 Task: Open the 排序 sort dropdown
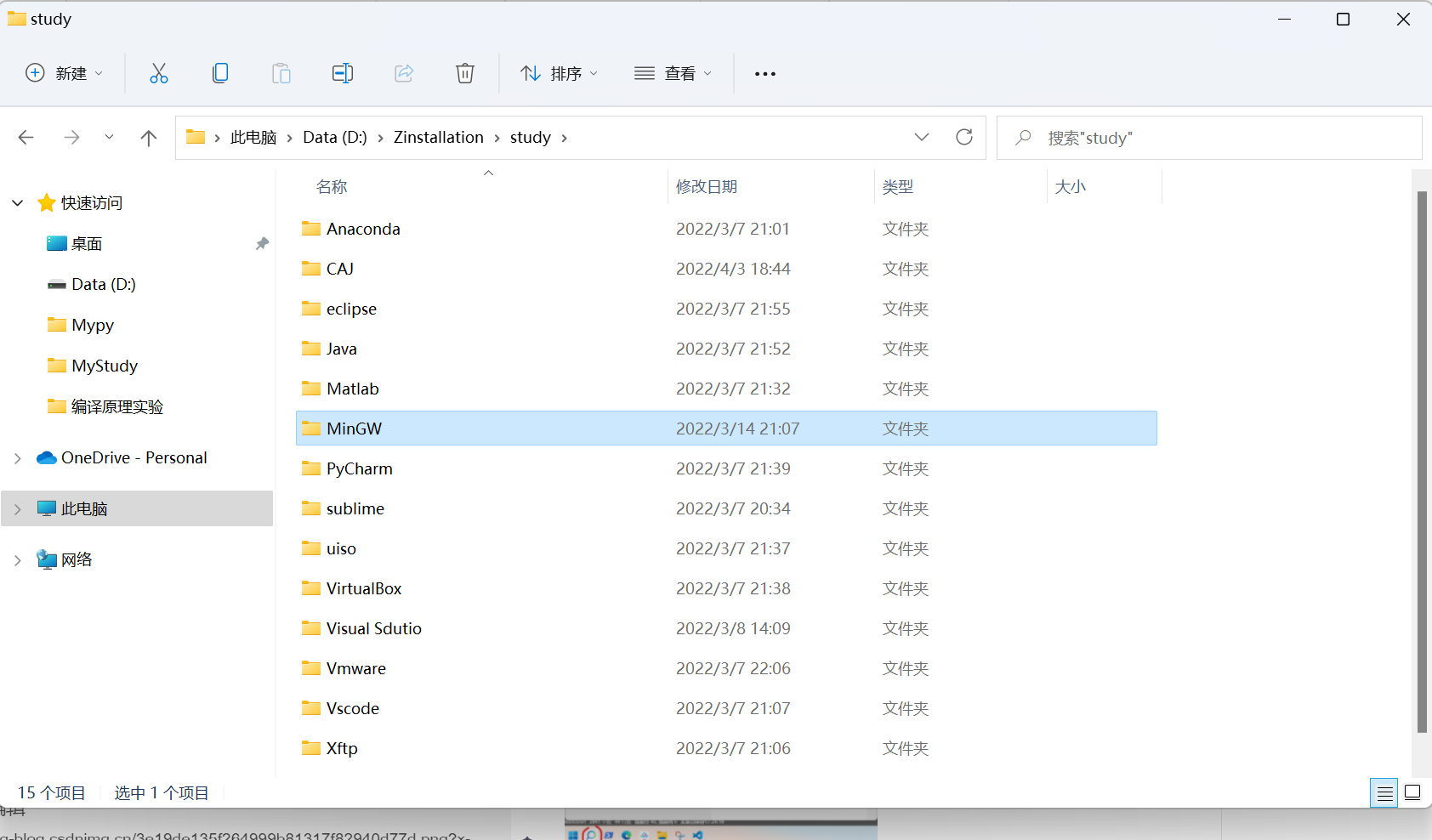(x=559, y=73)
